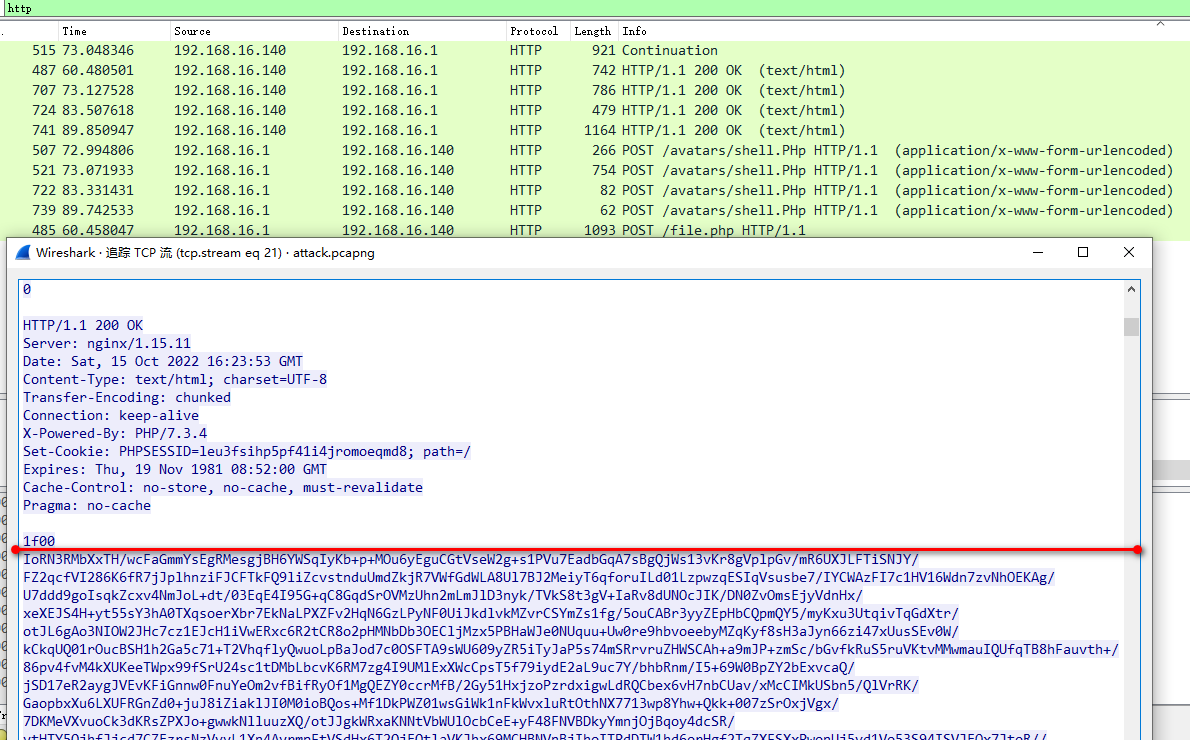Screen dimensions: 1190x740
Task: Click base64 line starting kCkqUQ01rOuc
Action: click(x=571, y=650)
